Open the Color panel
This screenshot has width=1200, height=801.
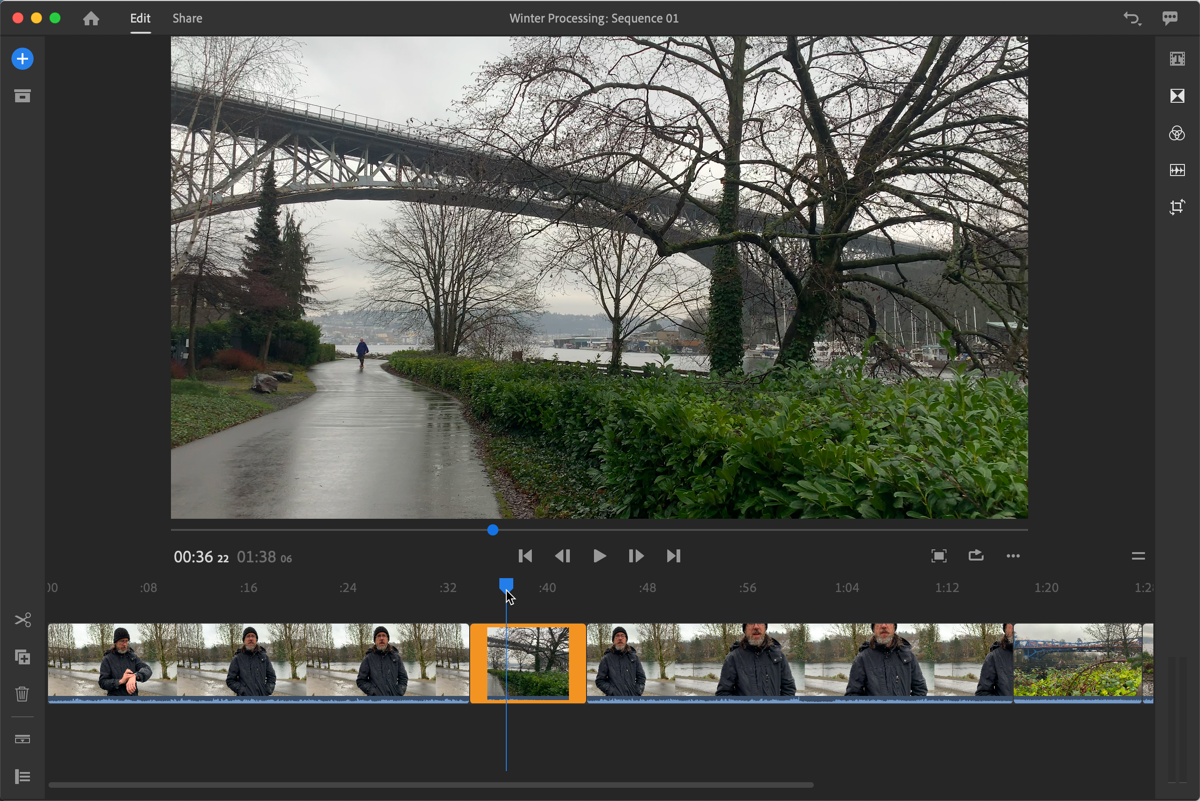pos(1177,133)
